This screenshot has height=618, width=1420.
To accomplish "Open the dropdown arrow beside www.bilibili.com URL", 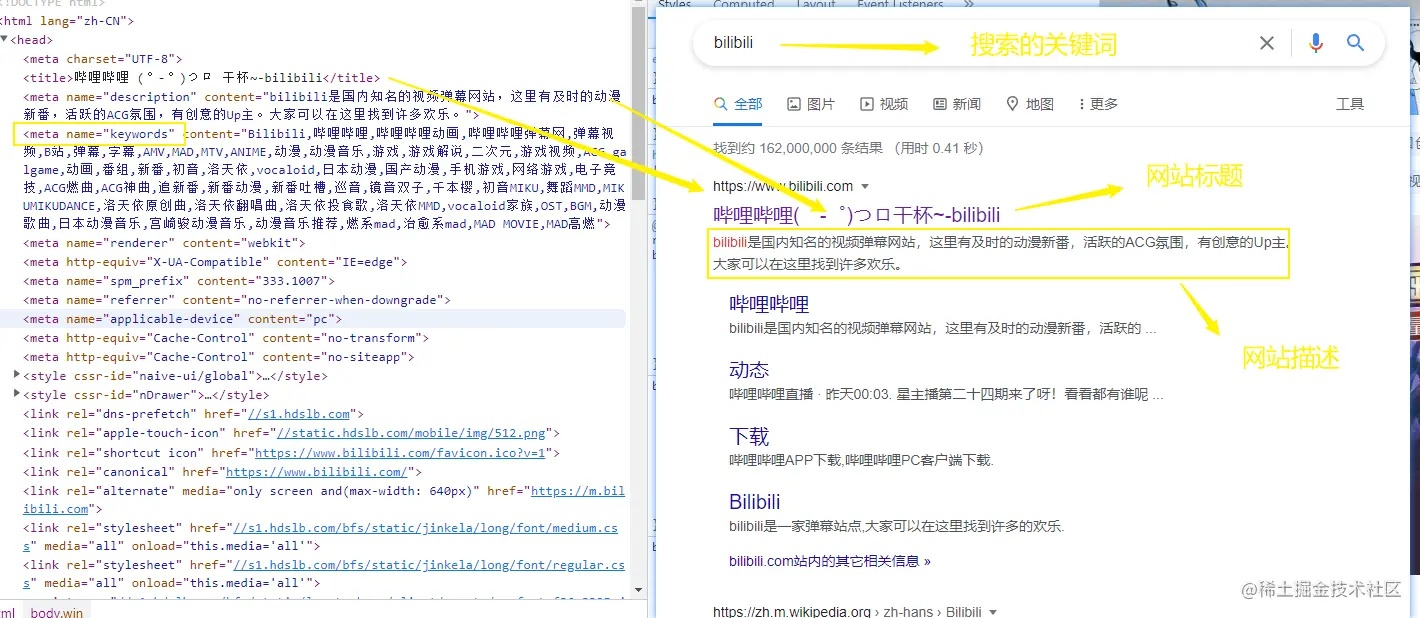I will coord(866,185).
